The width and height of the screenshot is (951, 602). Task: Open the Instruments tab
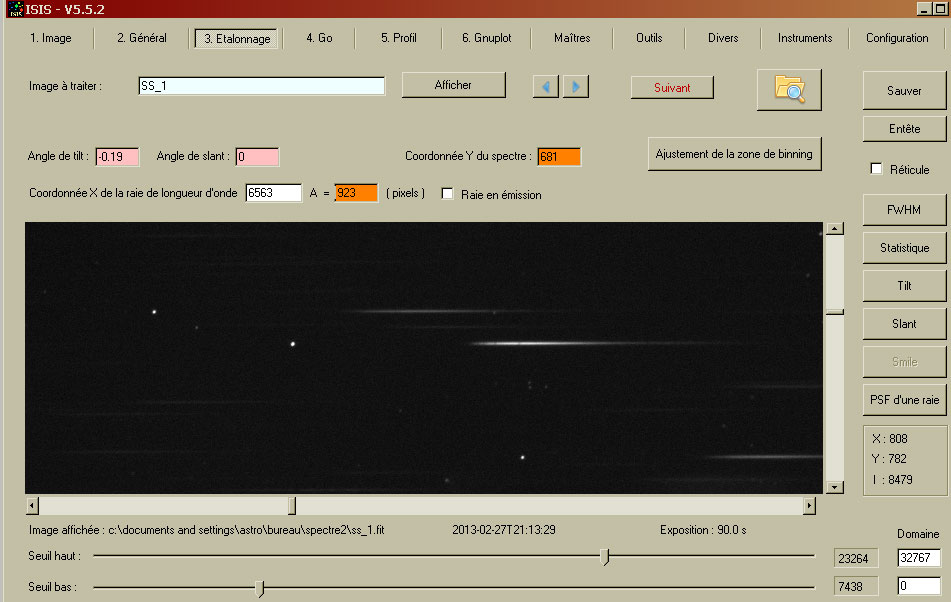click(x=805, y=38)
